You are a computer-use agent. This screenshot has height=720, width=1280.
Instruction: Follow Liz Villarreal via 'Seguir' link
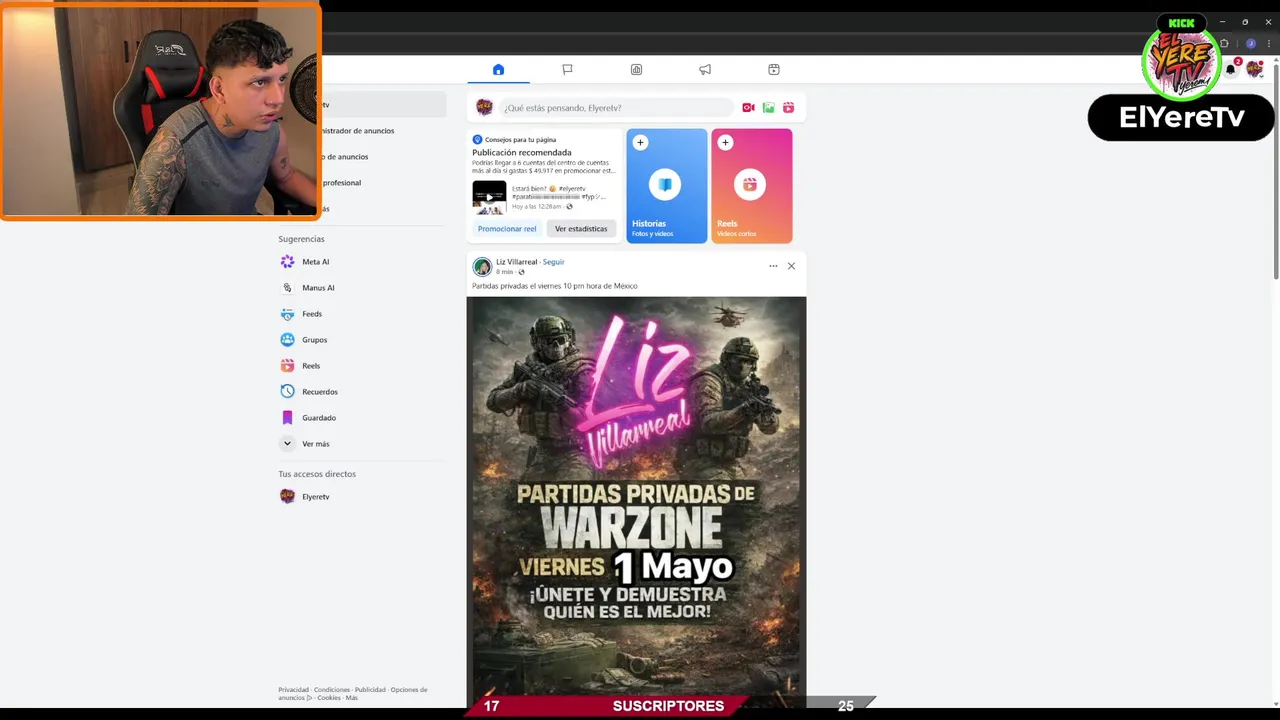553,262
